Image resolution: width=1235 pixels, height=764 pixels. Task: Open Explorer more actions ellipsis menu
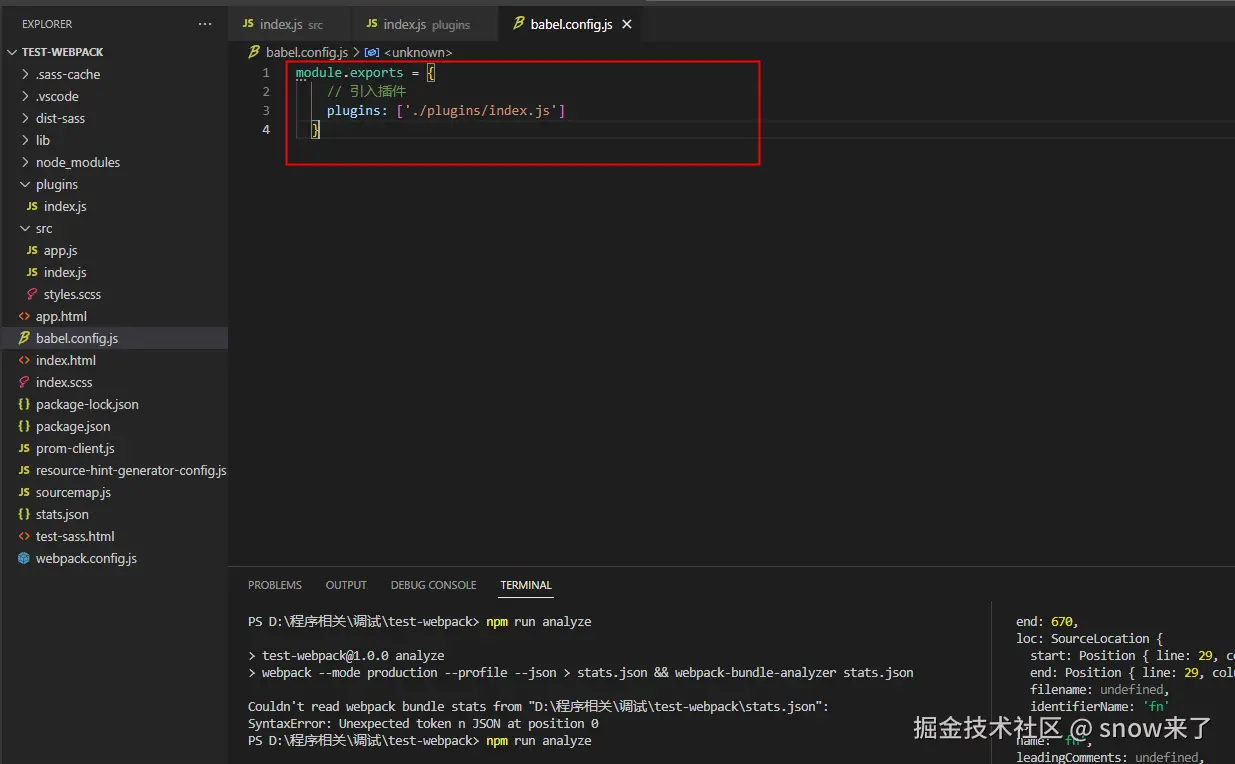pos(205,24)
